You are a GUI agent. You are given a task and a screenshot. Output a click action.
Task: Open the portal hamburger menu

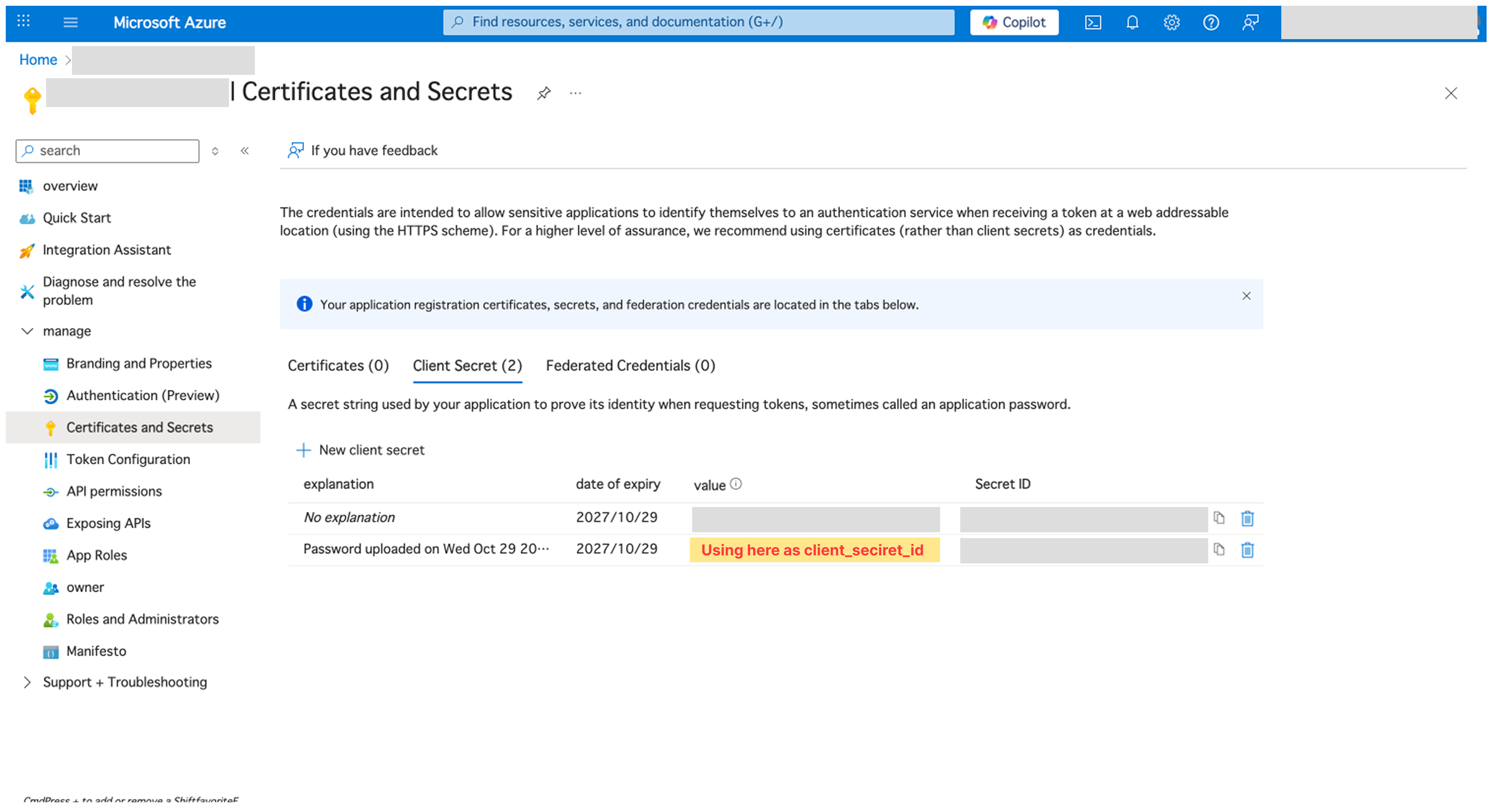pyautogui.click(x=70, y=22)
